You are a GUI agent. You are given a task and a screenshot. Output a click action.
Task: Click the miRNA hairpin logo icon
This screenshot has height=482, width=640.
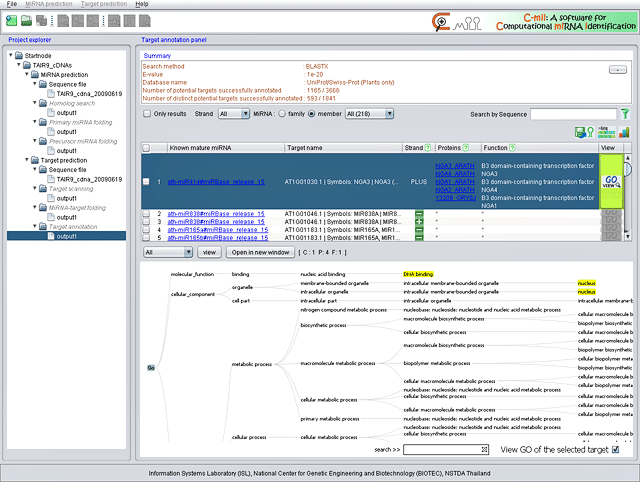point(467,24)
